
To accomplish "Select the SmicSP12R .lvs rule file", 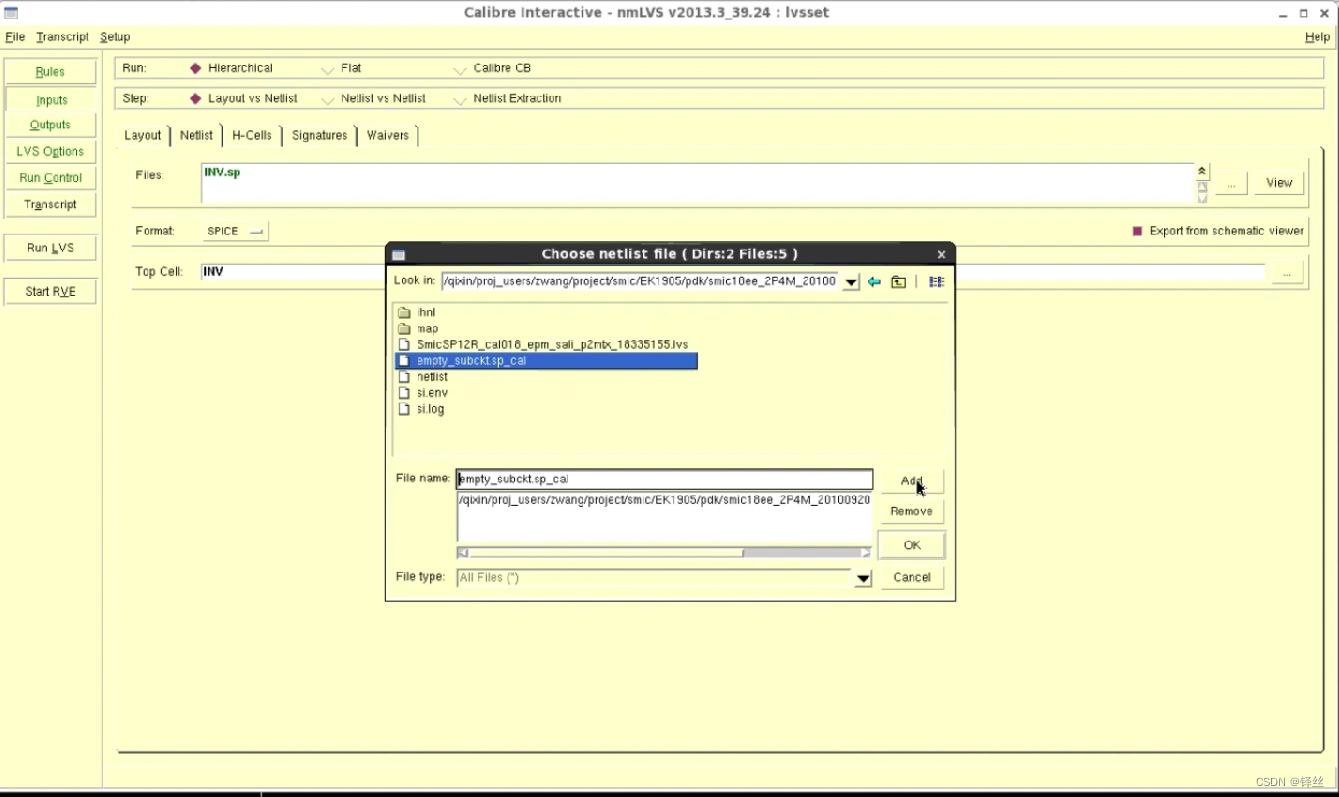I will tap(552, 345).
